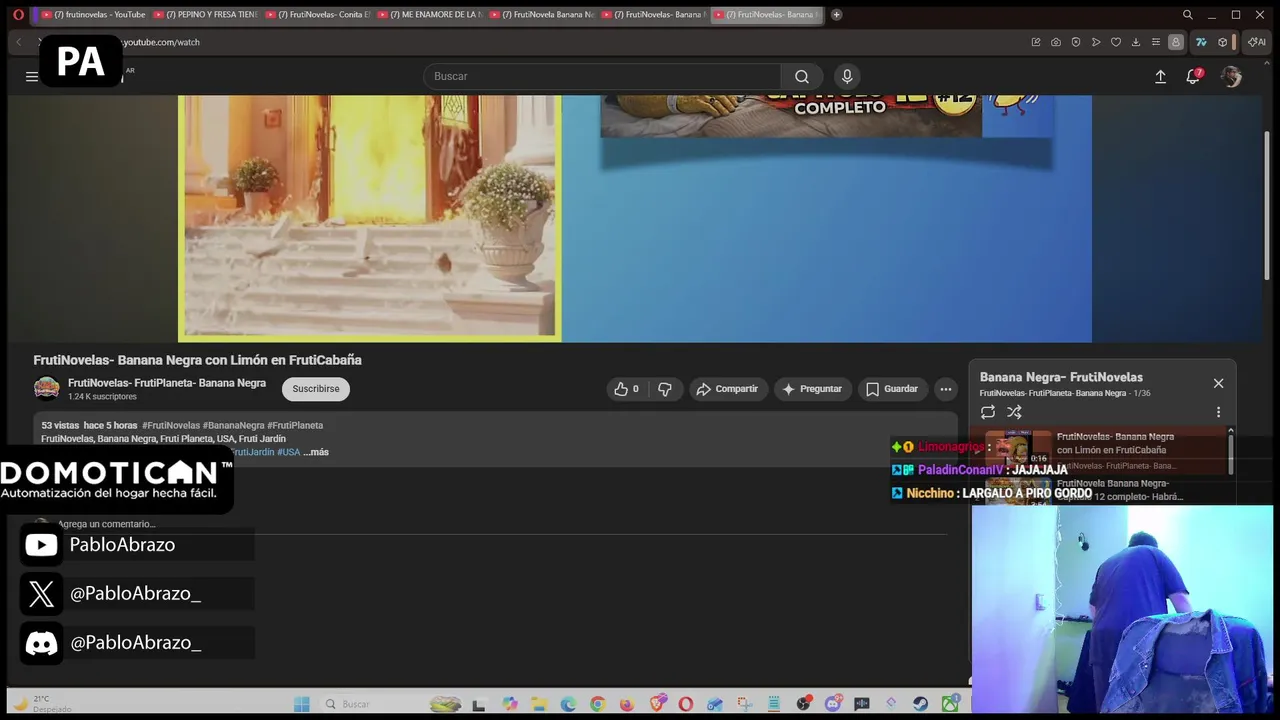Open more actions three-dot menu under video
Viewport: 1280px width, 720px height.
coord(946,389)
